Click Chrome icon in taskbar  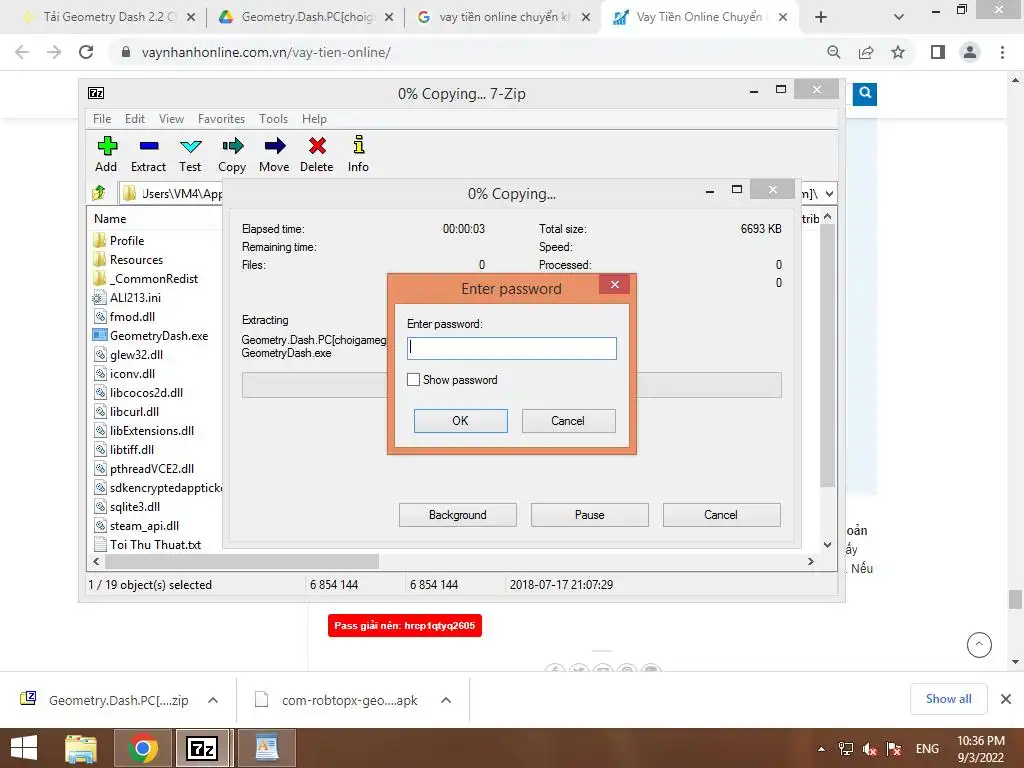click(x=143, y=748)
